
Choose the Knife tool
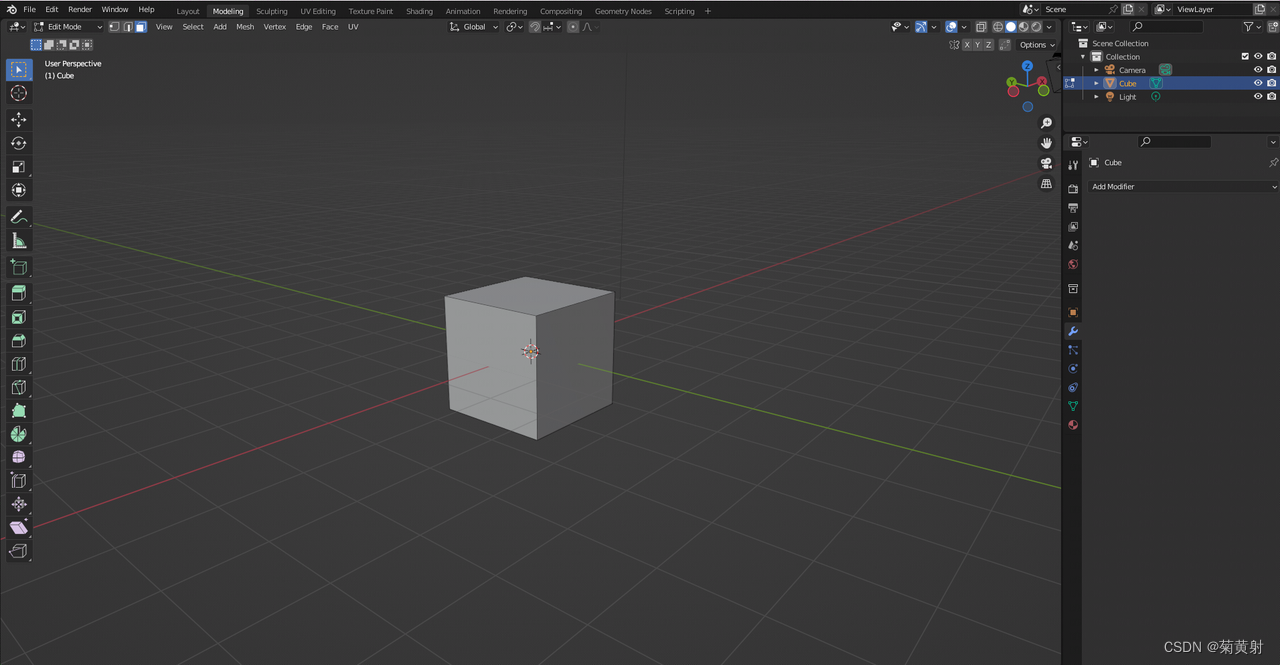[19, 387]
